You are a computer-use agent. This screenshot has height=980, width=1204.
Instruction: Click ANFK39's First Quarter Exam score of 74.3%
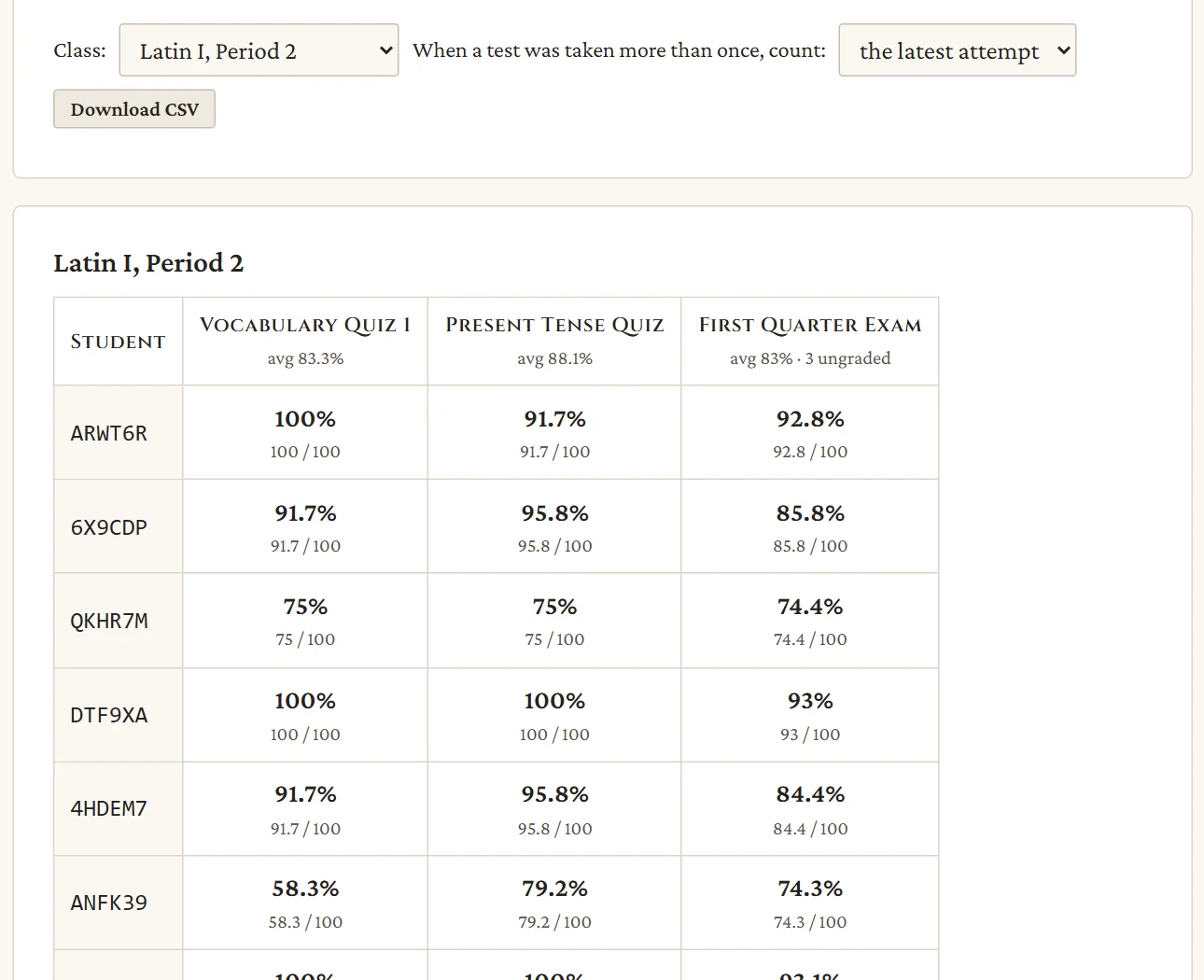(810, 889)
